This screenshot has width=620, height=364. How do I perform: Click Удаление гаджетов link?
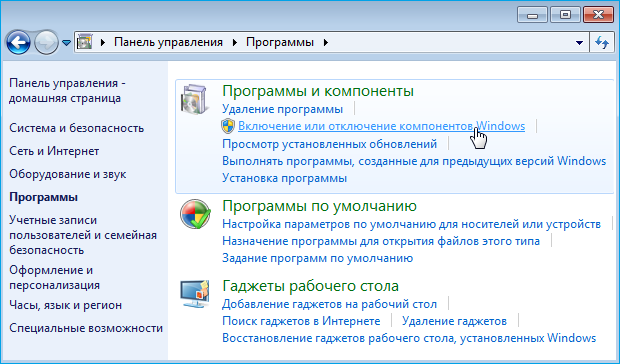pyautogui.click(x=454, y=321)
